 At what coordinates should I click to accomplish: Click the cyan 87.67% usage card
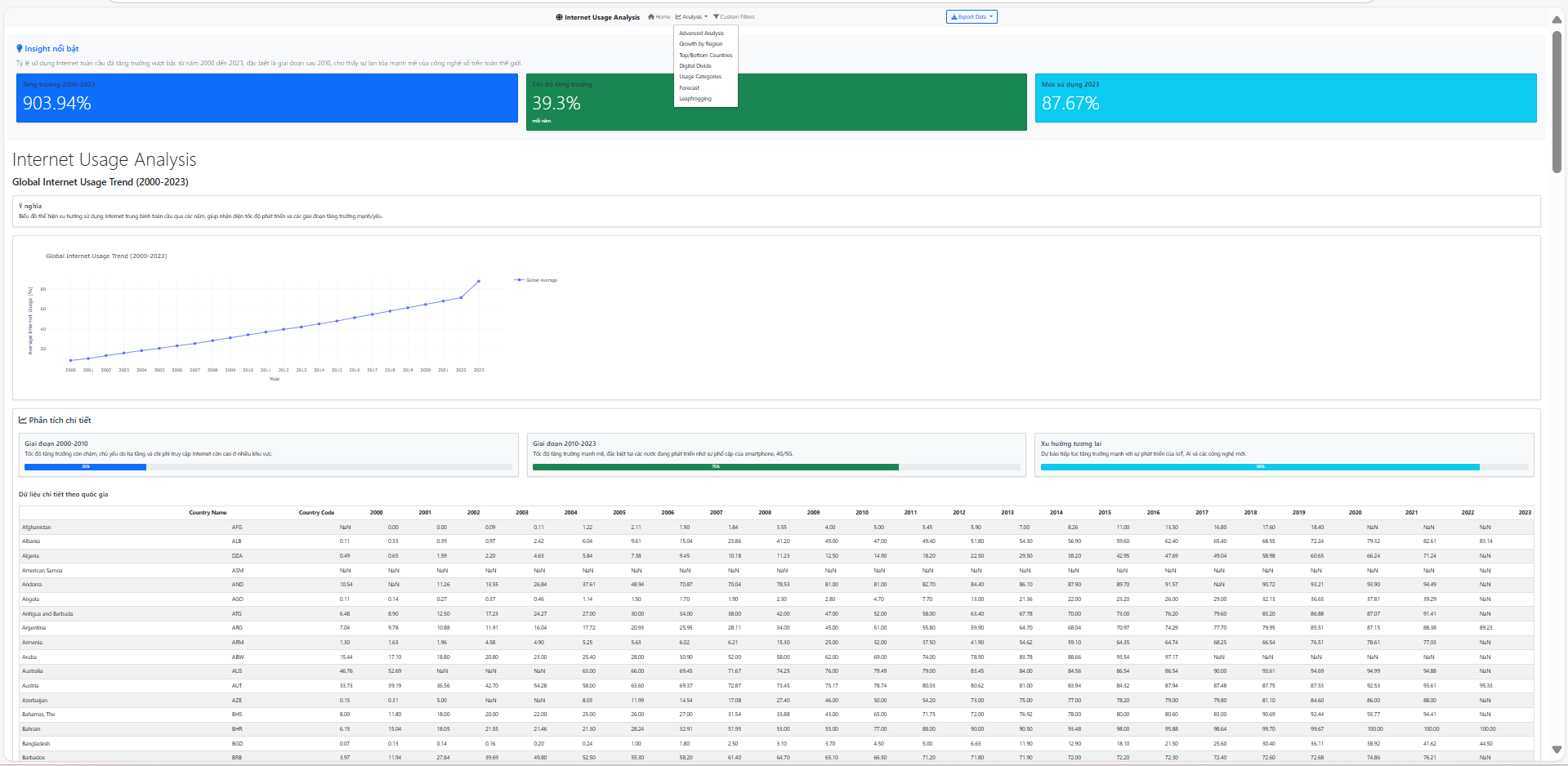pos(1285,98)
